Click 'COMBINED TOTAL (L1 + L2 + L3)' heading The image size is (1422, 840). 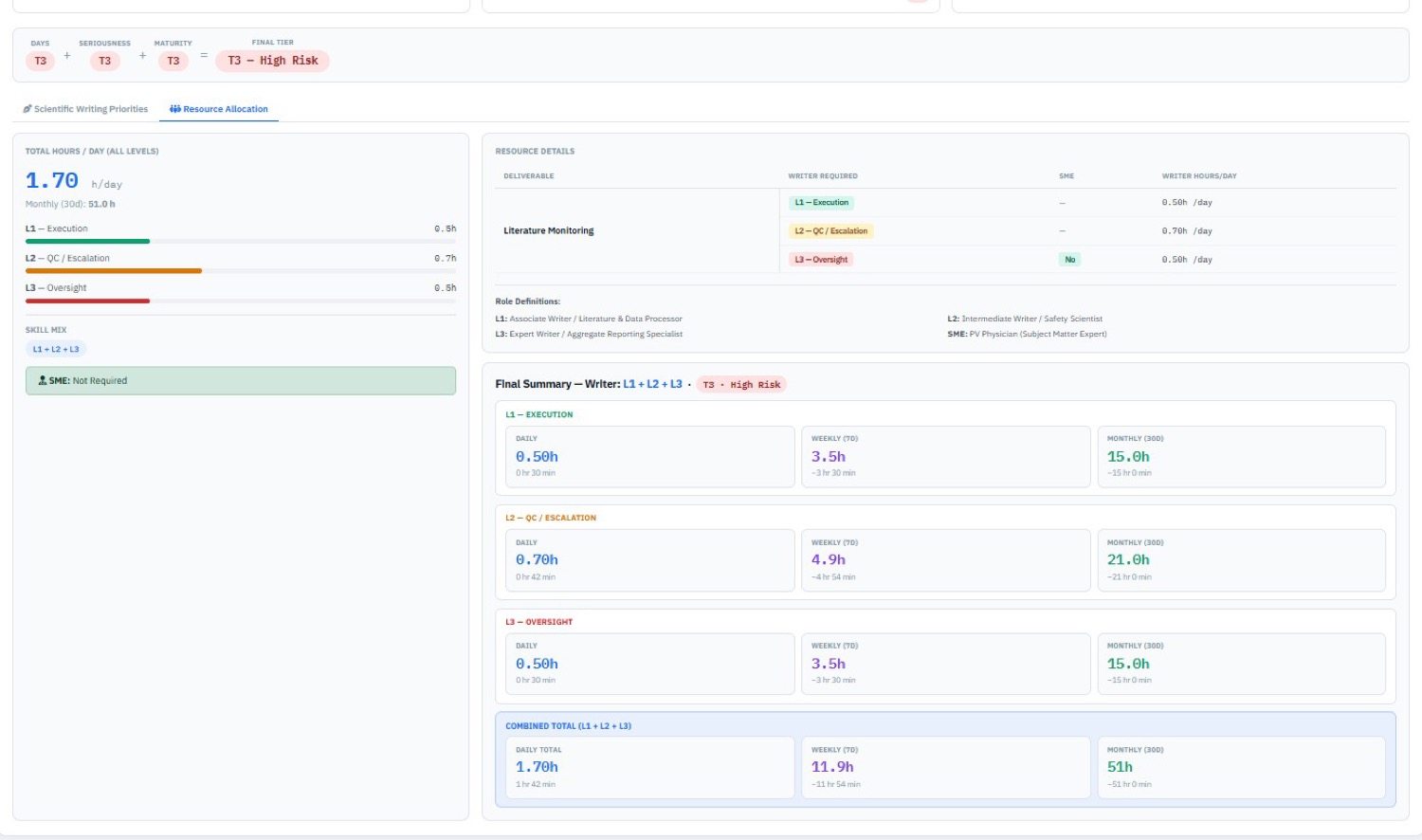pyautogui.click(x=569, y=726)
